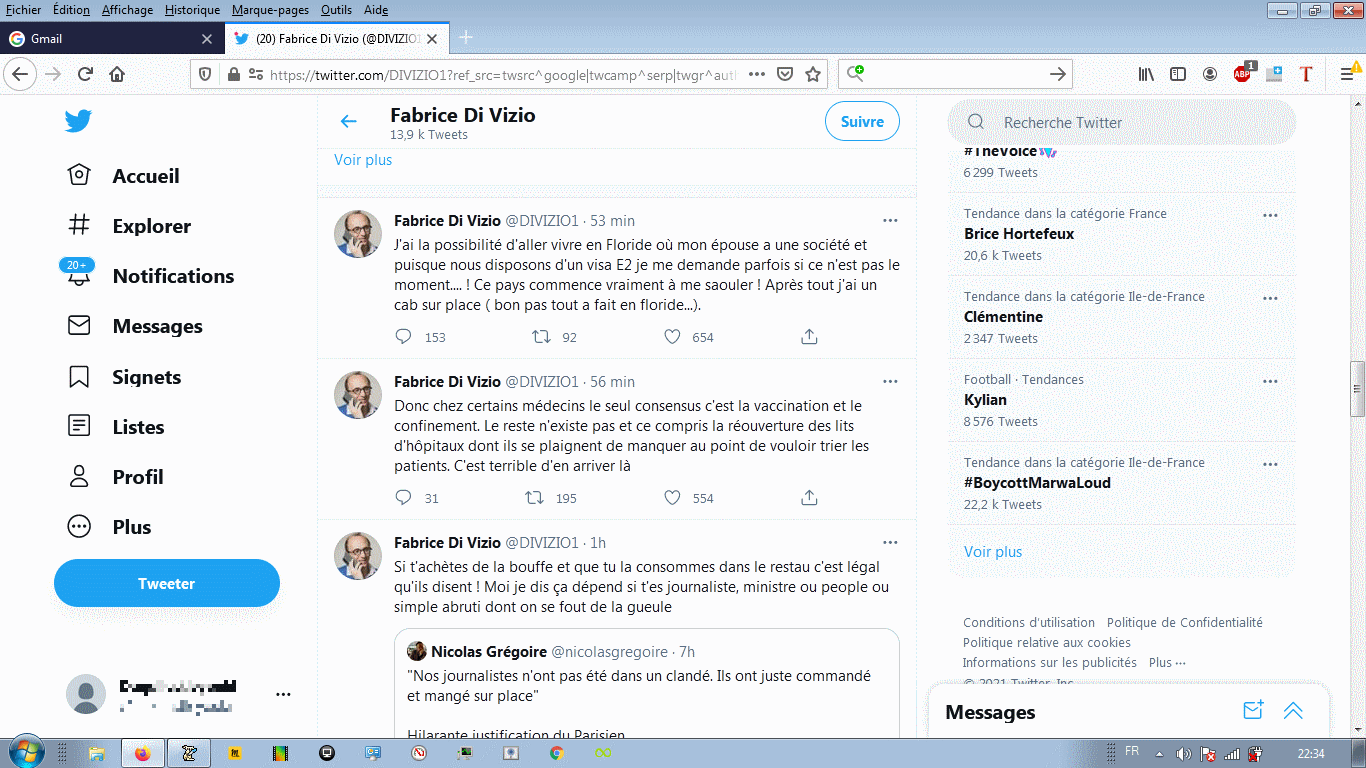
Task: Retweet the tweet with 195 retweets
Action: [535, 498]
